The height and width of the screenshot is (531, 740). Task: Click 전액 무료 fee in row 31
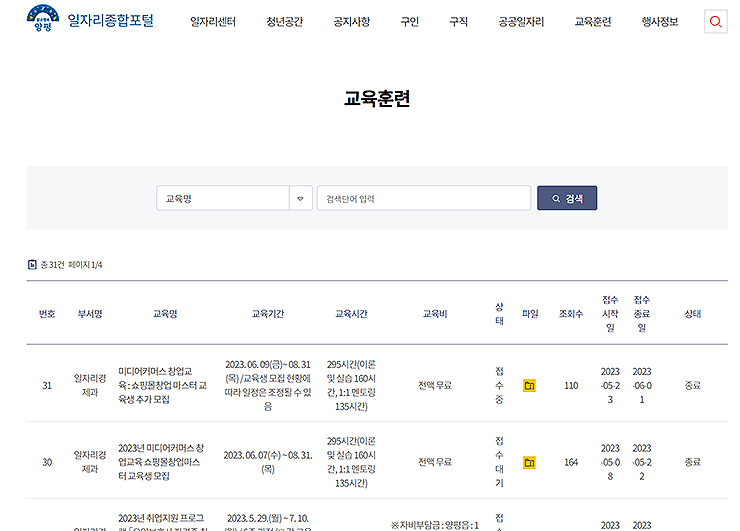pos(435,386)
